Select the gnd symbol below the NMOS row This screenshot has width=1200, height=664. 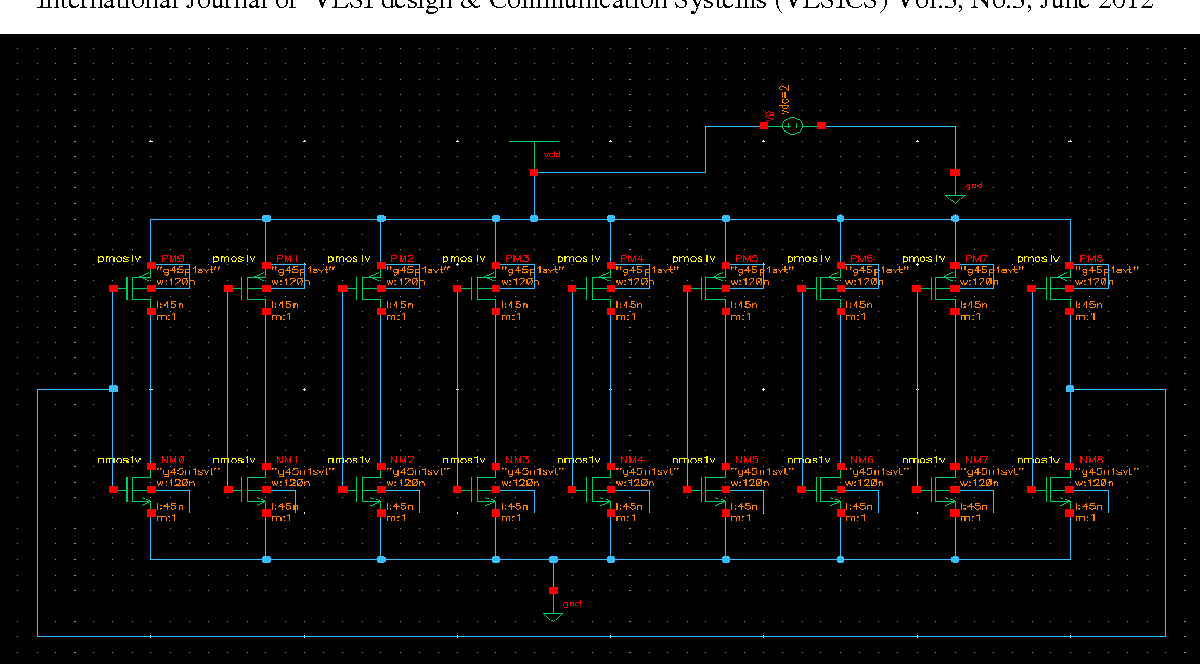(552, 615)
